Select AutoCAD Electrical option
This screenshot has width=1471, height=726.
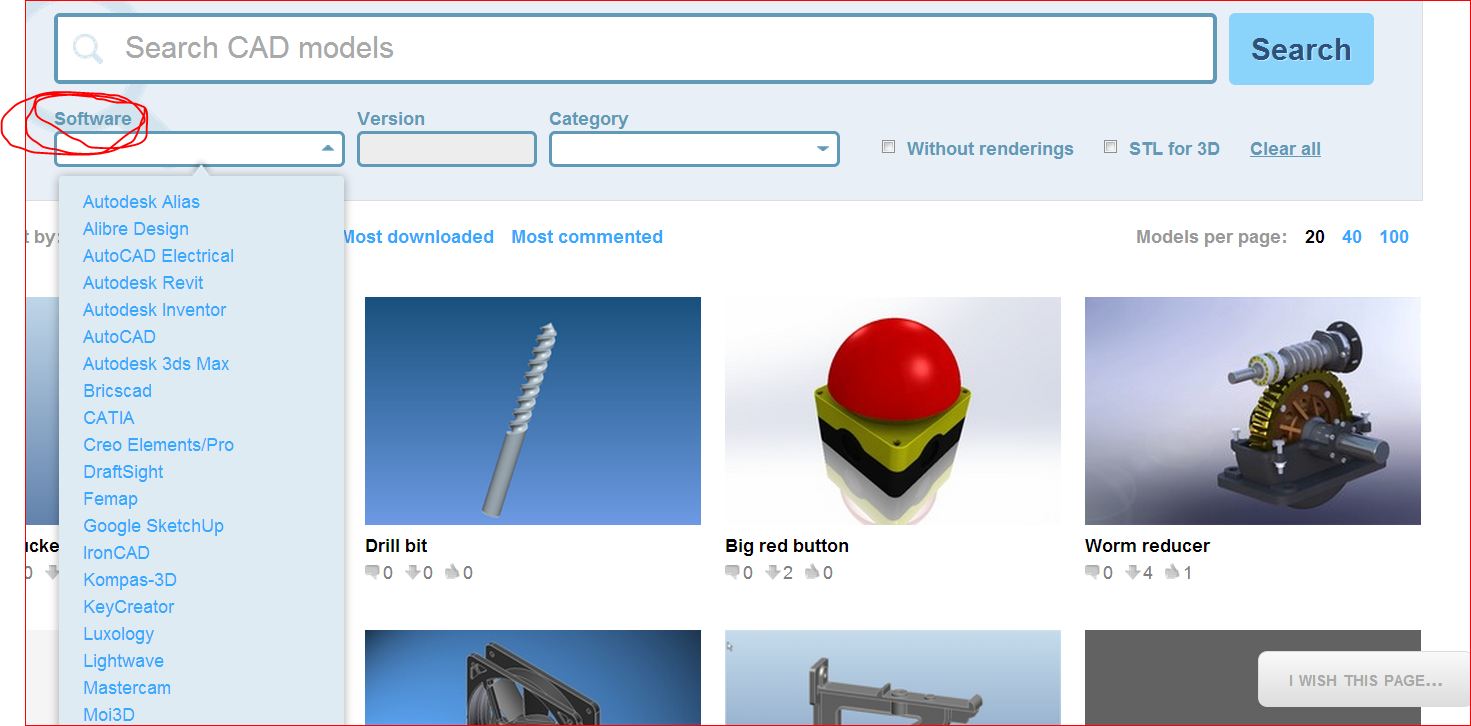tap(158, 255)
